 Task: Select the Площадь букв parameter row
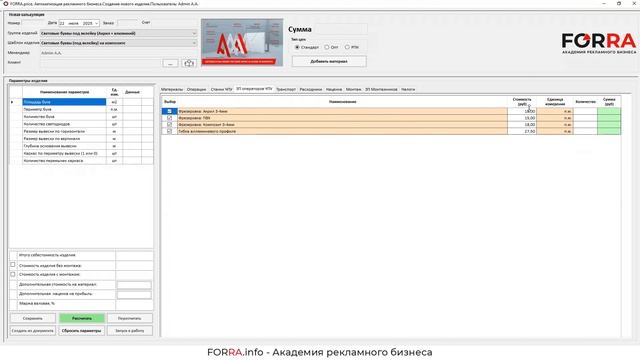click(x=64, y=102)
